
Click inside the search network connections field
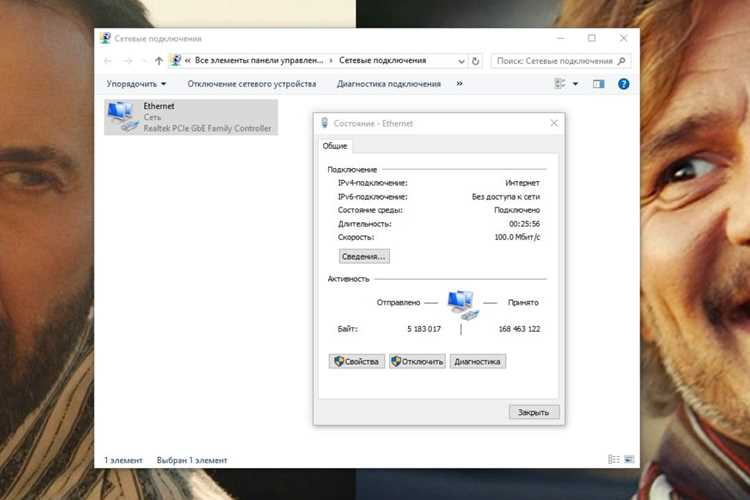[555, 61]
